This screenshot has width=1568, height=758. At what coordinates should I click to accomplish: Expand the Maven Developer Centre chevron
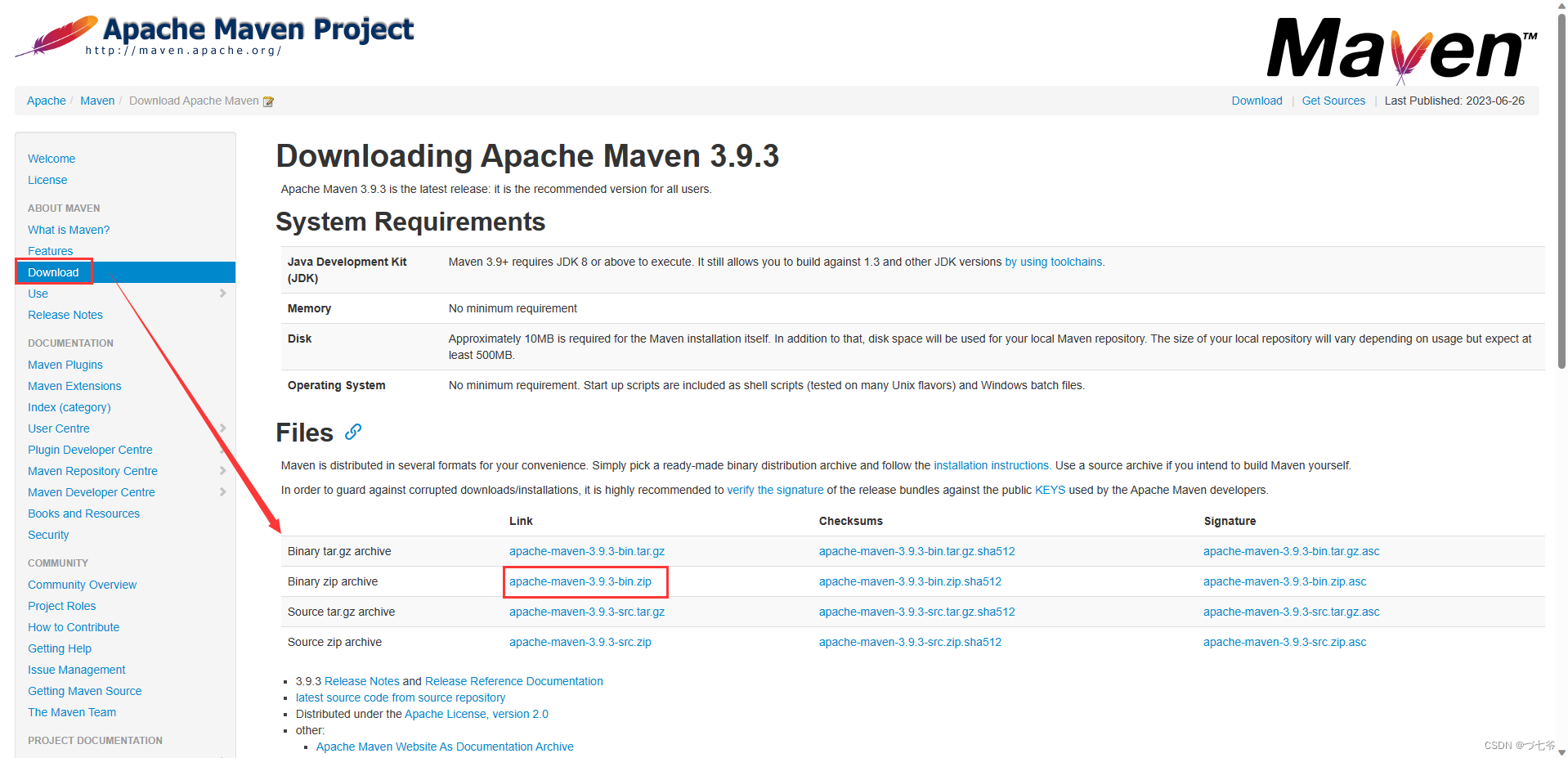click(x=222, y=491)
